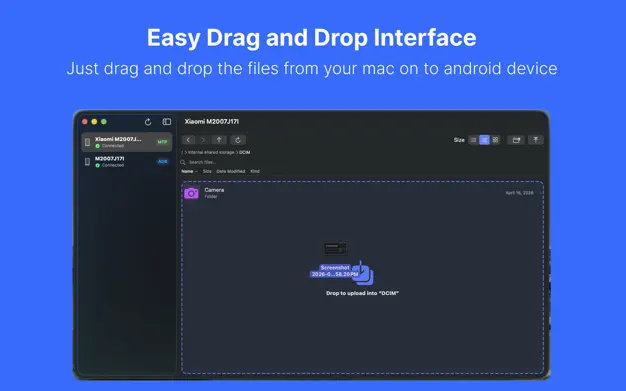626x391 pixels.
Task: Click the ADB badge on M2007J17I device
Action: click(x=162, y=161)
